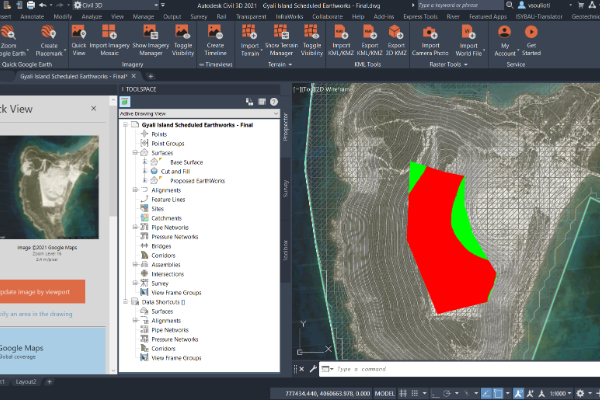This screenshot has width=600, height=400.
Task: Click the Import Camera Photo icon
Action: coord(430,33)
